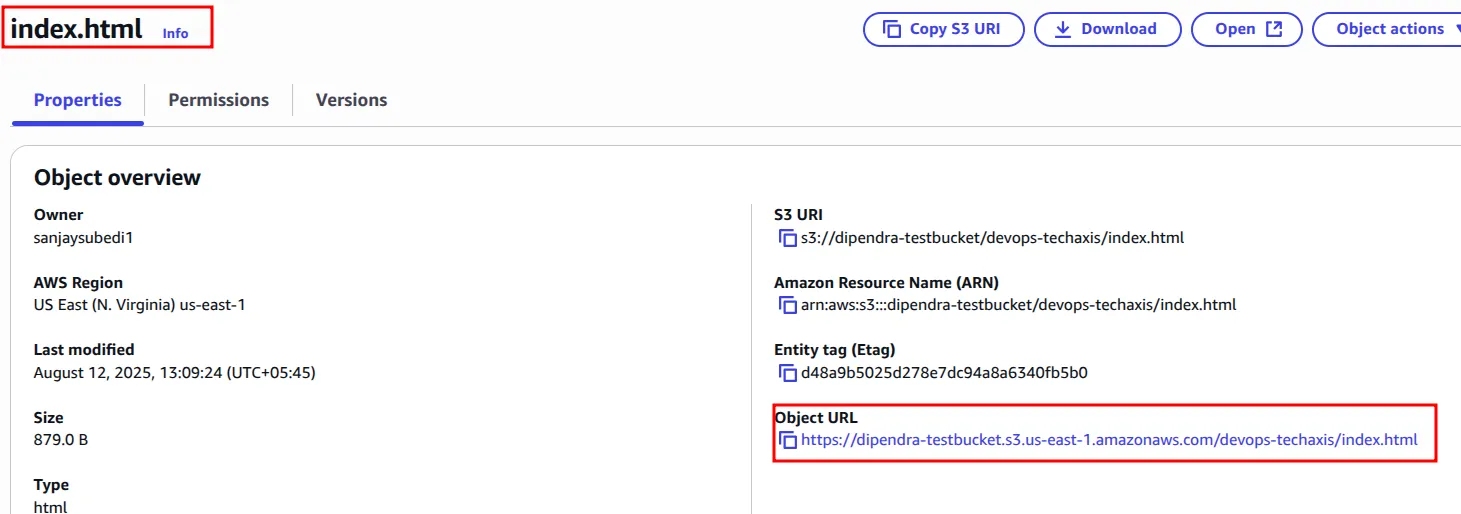Image resolution: width=1461 pixels, height=514 pixels.
Task: Select the Last modified field label
Action: point(84,350)
